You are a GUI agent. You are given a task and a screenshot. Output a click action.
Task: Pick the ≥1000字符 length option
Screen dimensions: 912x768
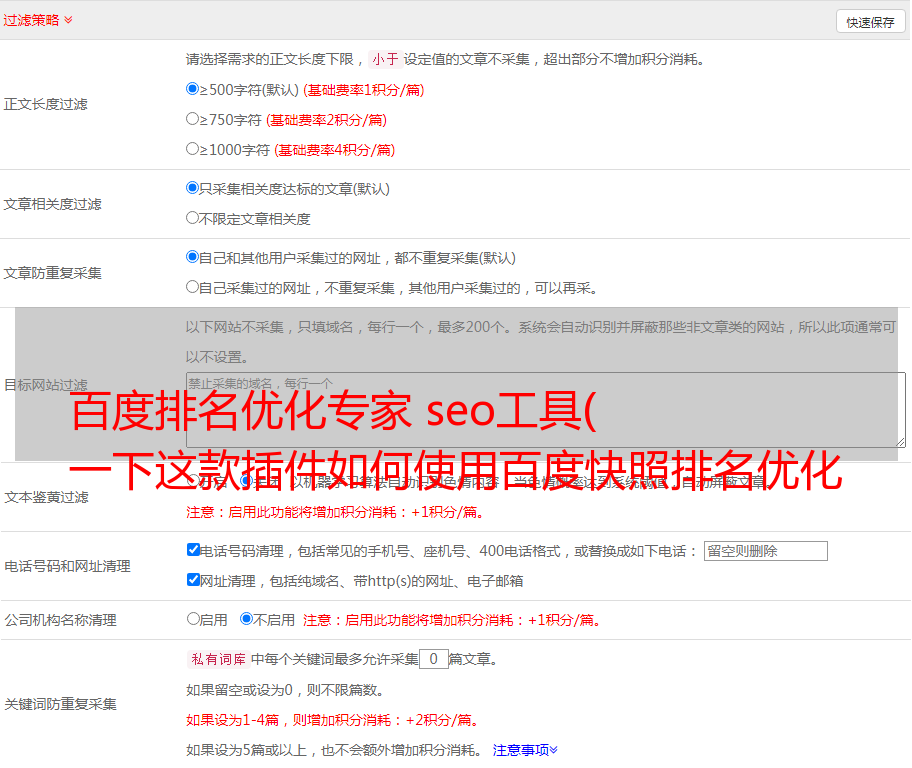193,148
